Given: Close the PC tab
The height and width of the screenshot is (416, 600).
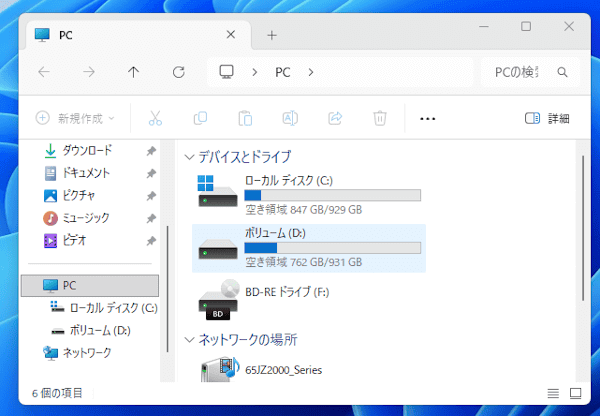Looking at the screenshot, I should click(x=231, y=35).
